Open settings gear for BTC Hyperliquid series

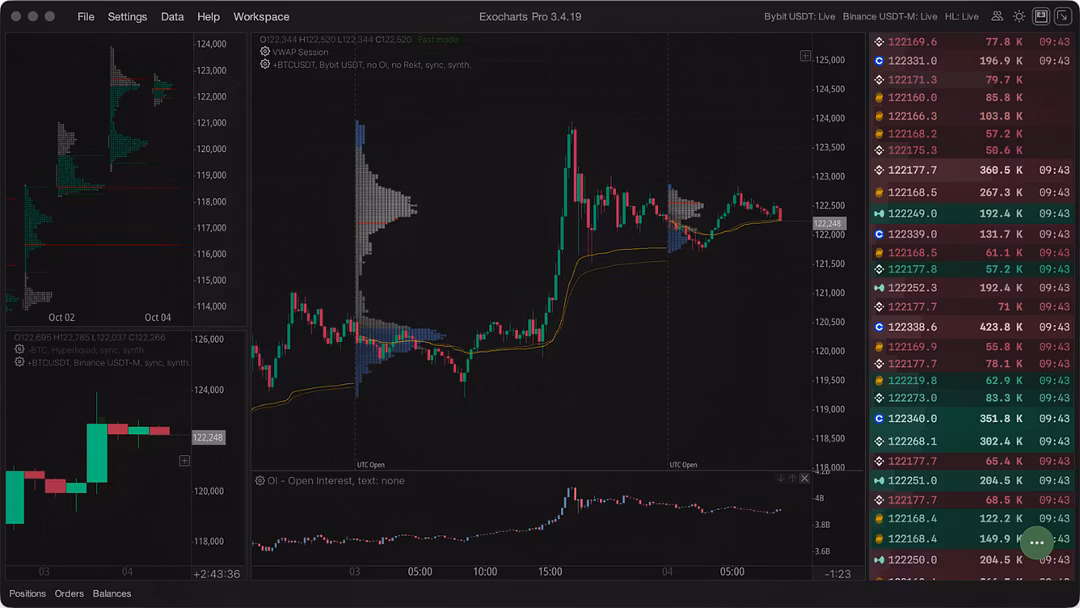18,349
